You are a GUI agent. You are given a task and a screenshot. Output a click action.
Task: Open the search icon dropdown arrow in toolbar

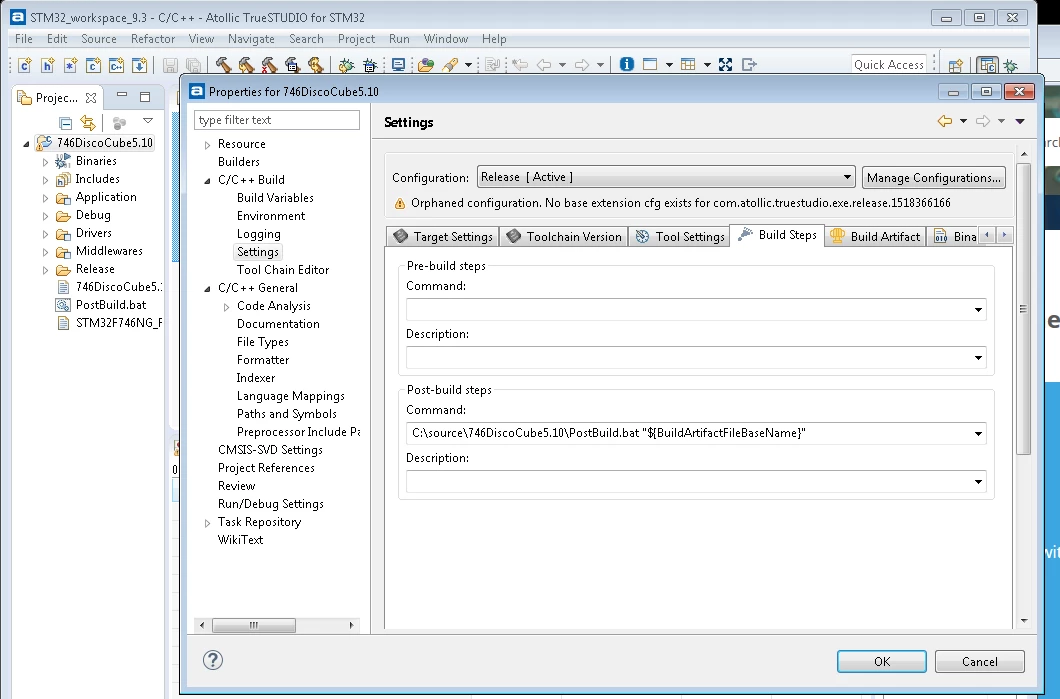(468, 65)
